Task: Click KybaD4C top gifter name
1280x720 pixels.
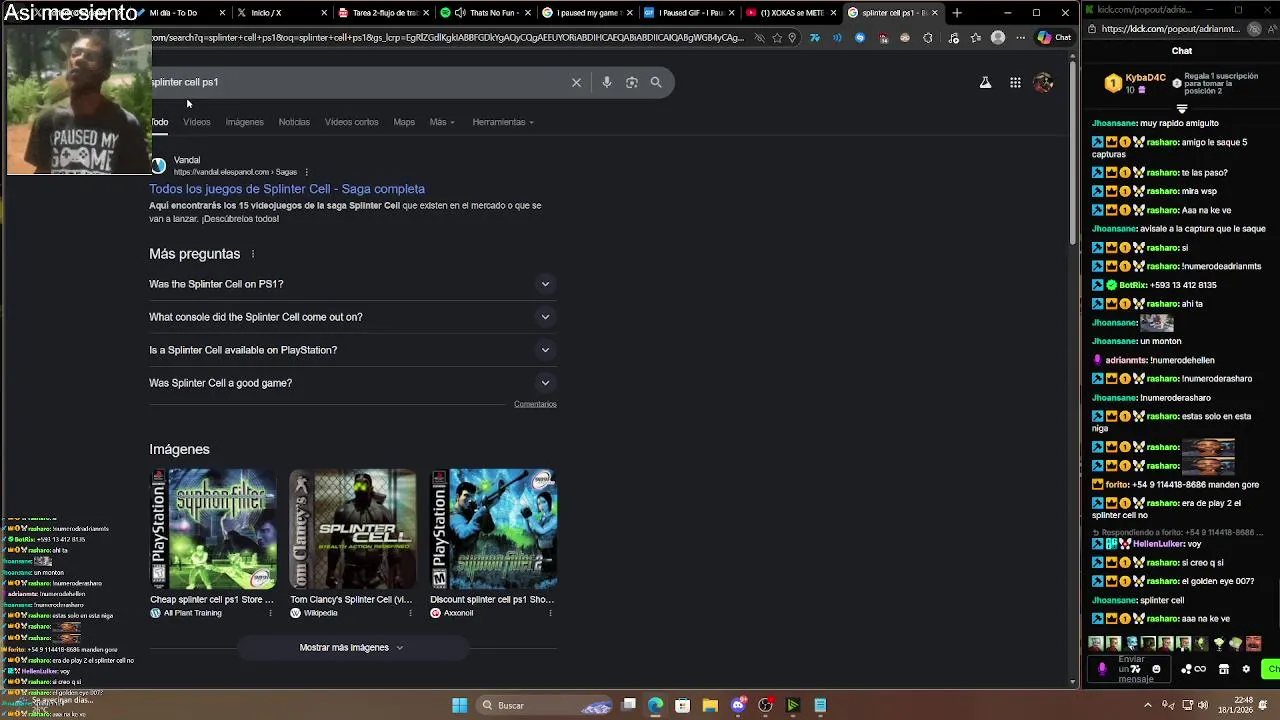Action: (1146, 78)
